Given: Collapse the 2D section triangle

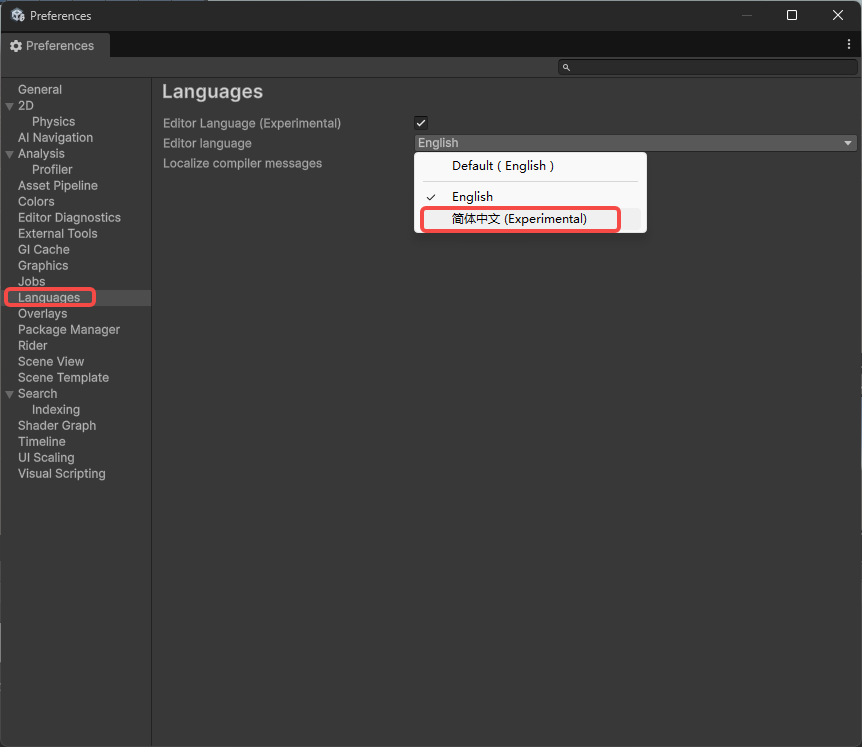Looking at the screenshot, I should tap(9, 106).
